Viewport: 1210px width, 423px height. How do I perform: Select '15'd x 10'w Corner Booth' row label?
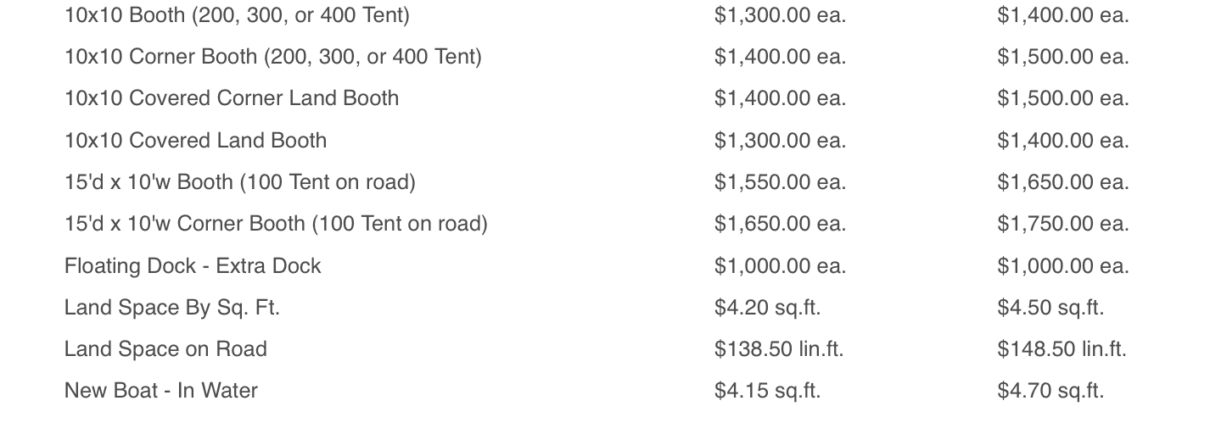(275, 224)
